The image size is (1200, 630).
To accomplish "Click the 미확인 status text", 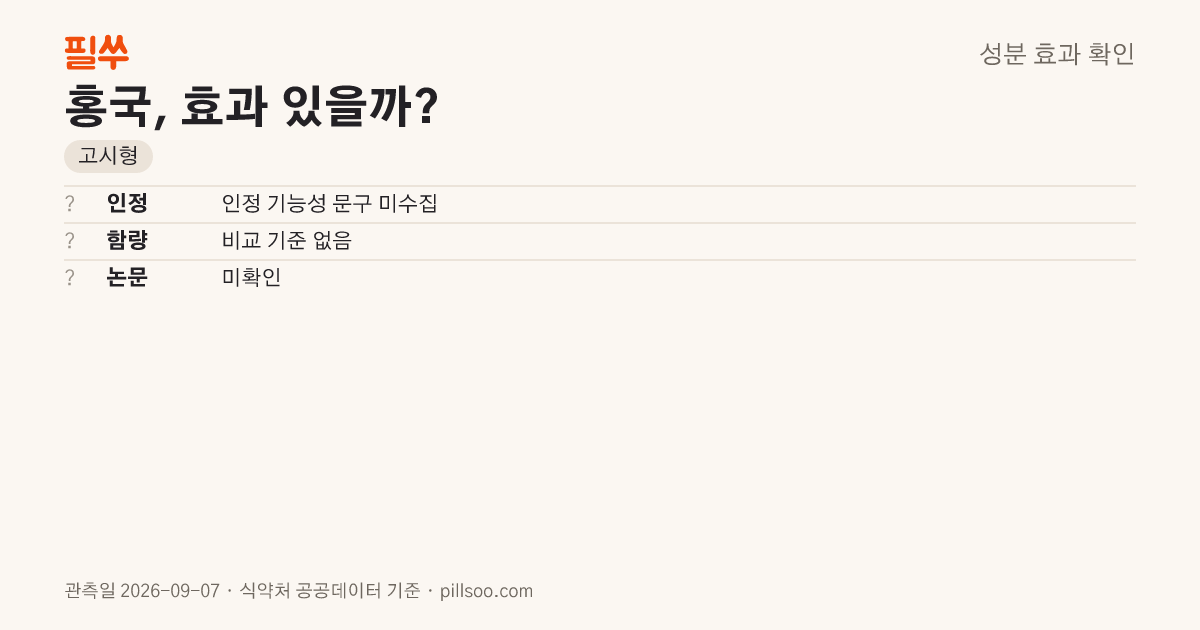I will coord(252,278).
